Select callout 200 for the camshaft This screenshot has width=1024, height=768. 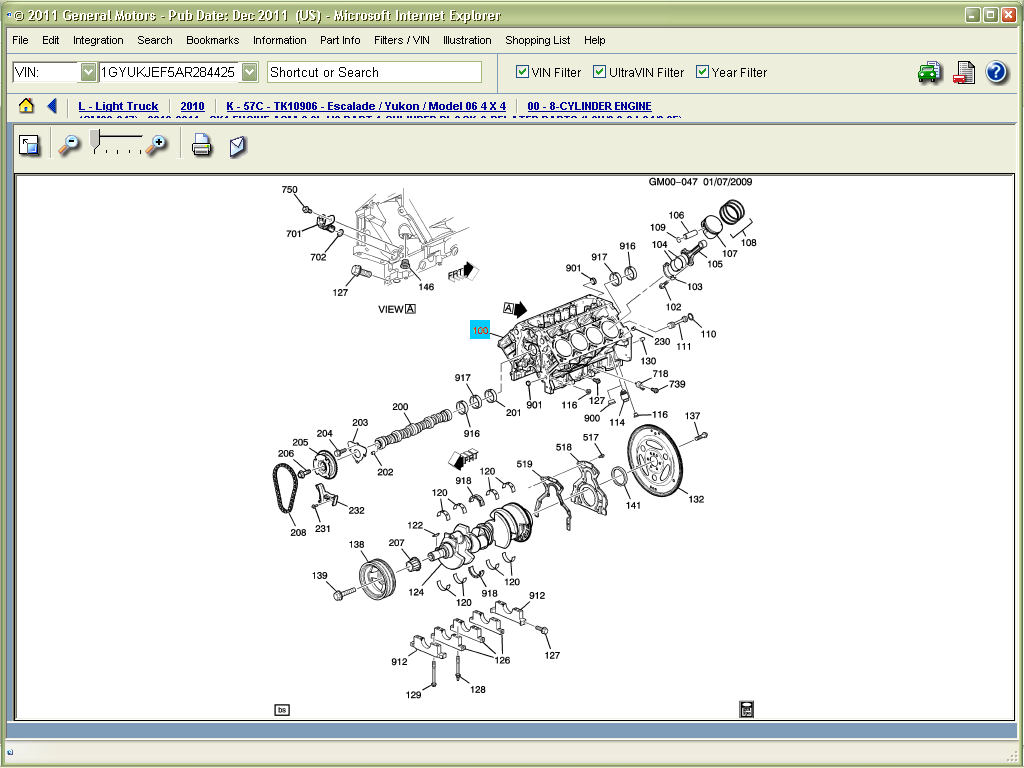[400, 406]
